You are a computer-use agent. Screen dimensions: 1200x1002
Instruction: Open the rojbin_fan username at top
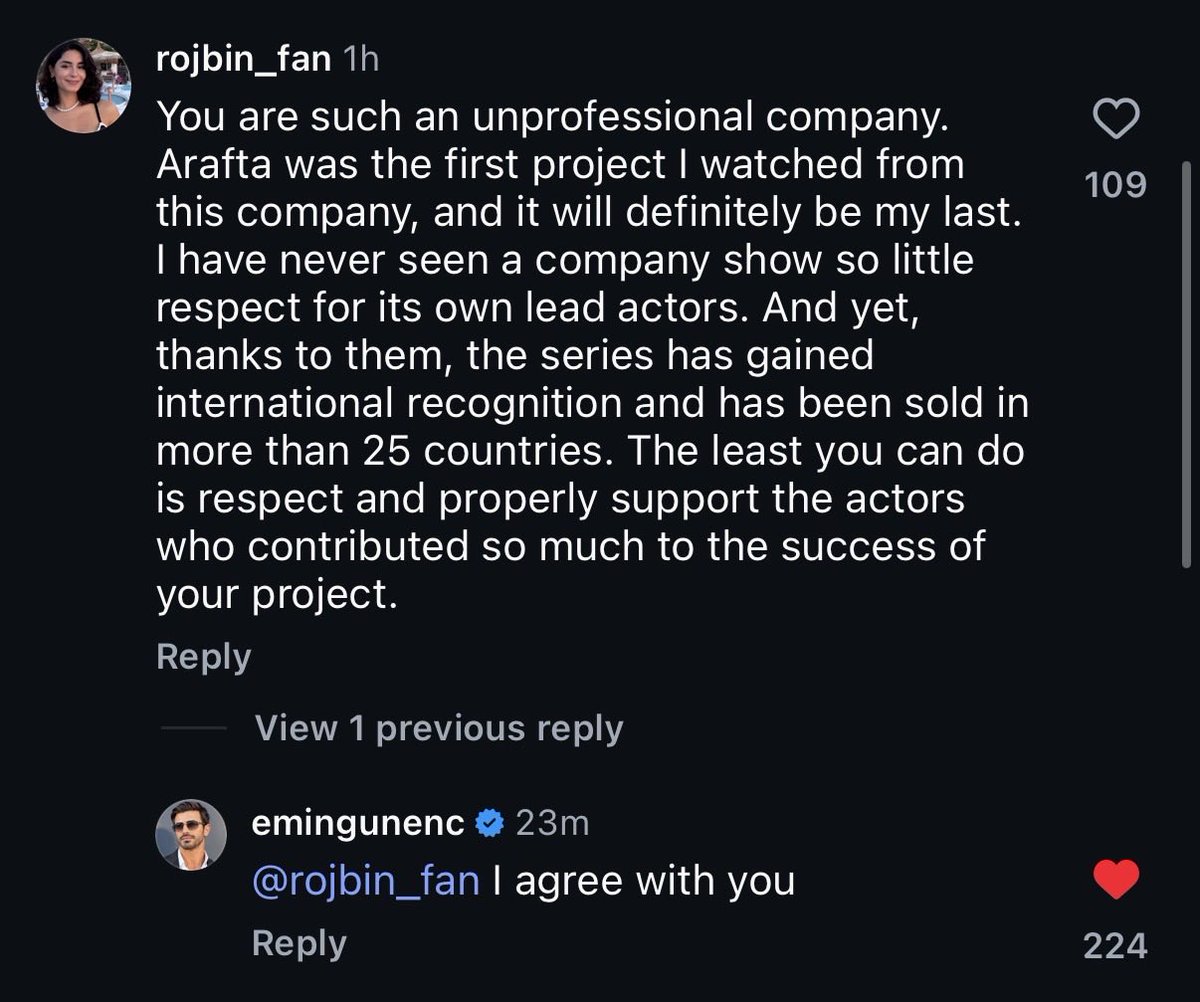[243, 59]
